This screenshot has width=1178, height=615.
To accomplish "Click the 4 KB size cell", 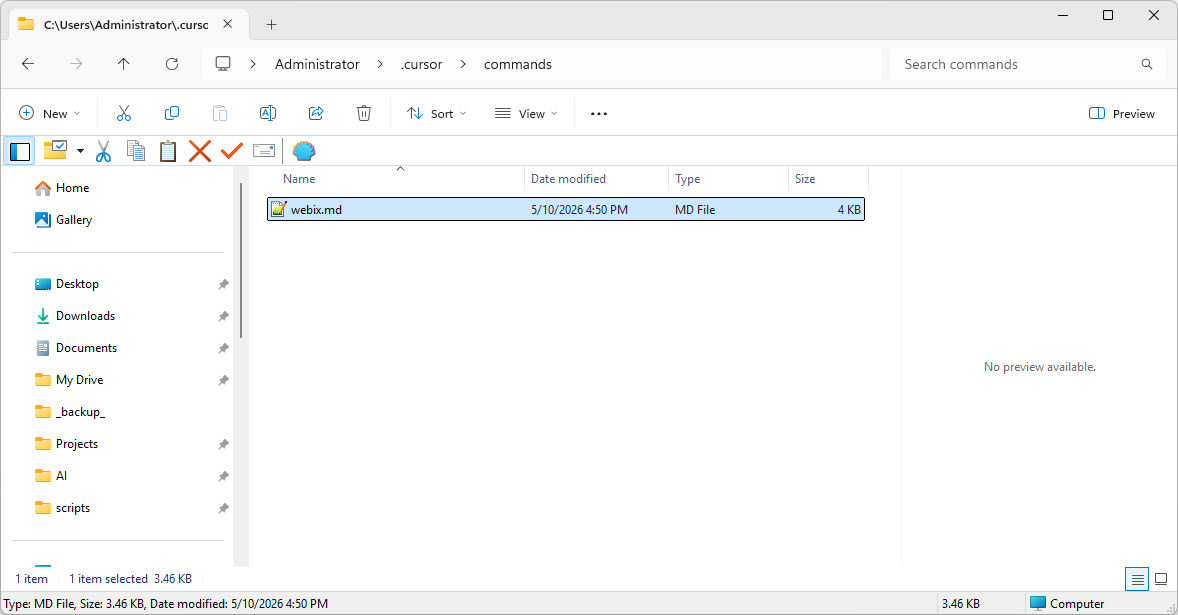I will (849, 210).
